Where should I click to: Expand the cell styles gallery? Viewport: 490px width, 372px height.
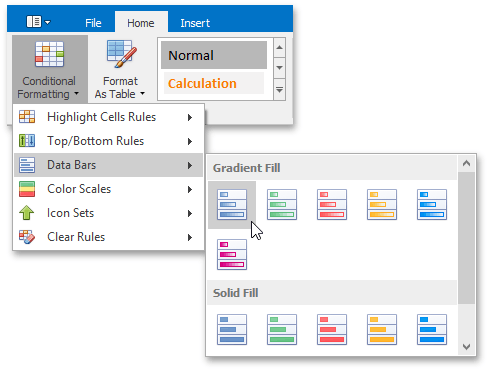(x=280, y=90)
